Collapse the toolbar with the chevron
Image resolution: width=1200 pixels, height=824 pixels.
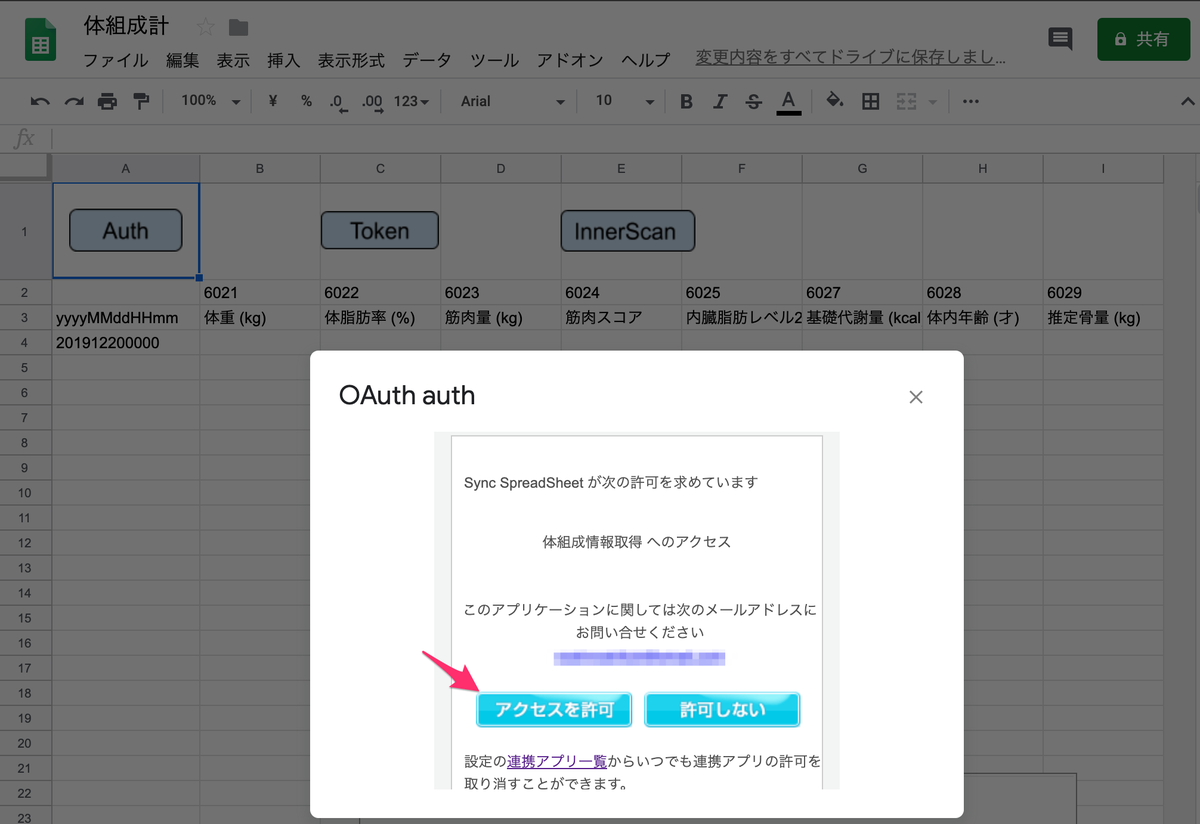point(1187,101)
